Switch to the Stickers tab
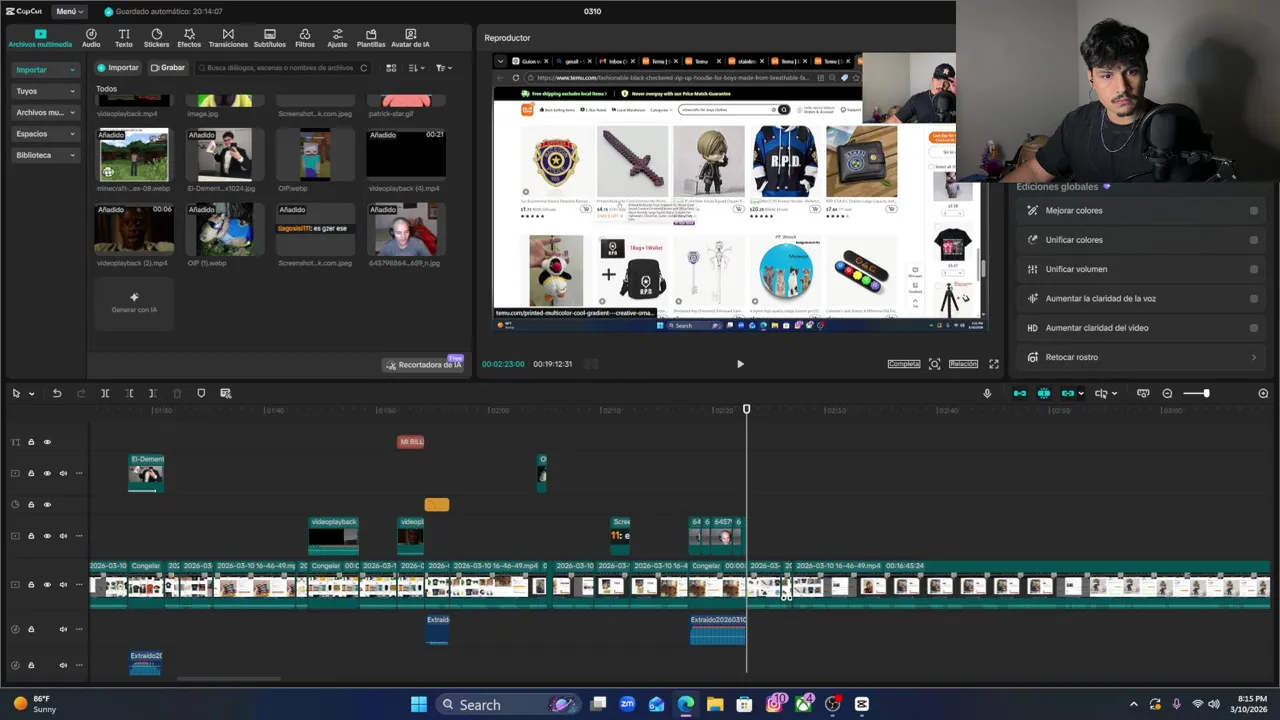Screen dimensions: 1280x720 pos(156,38)
